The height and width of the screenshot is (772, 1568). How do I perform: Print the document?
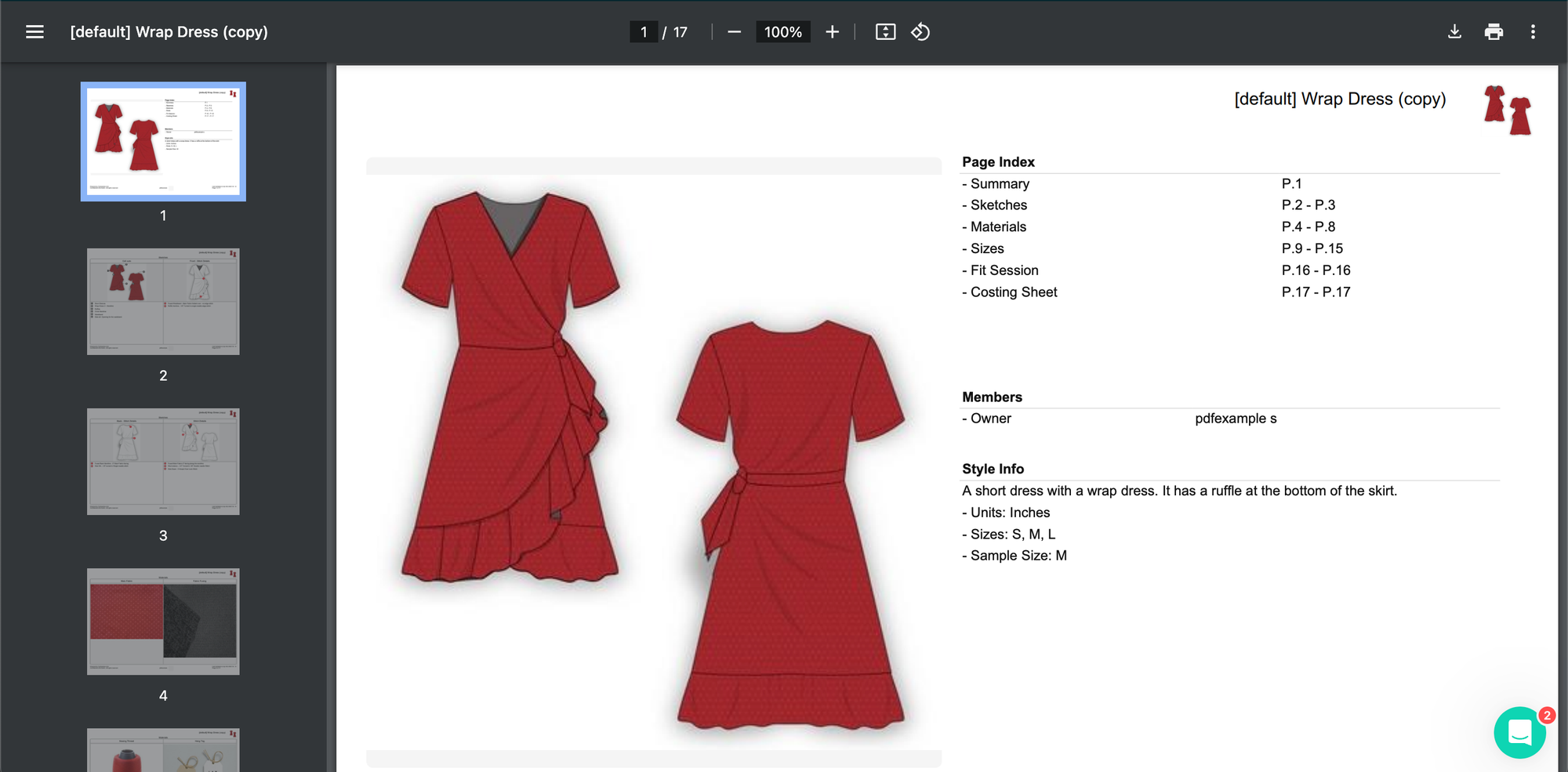1494,32
